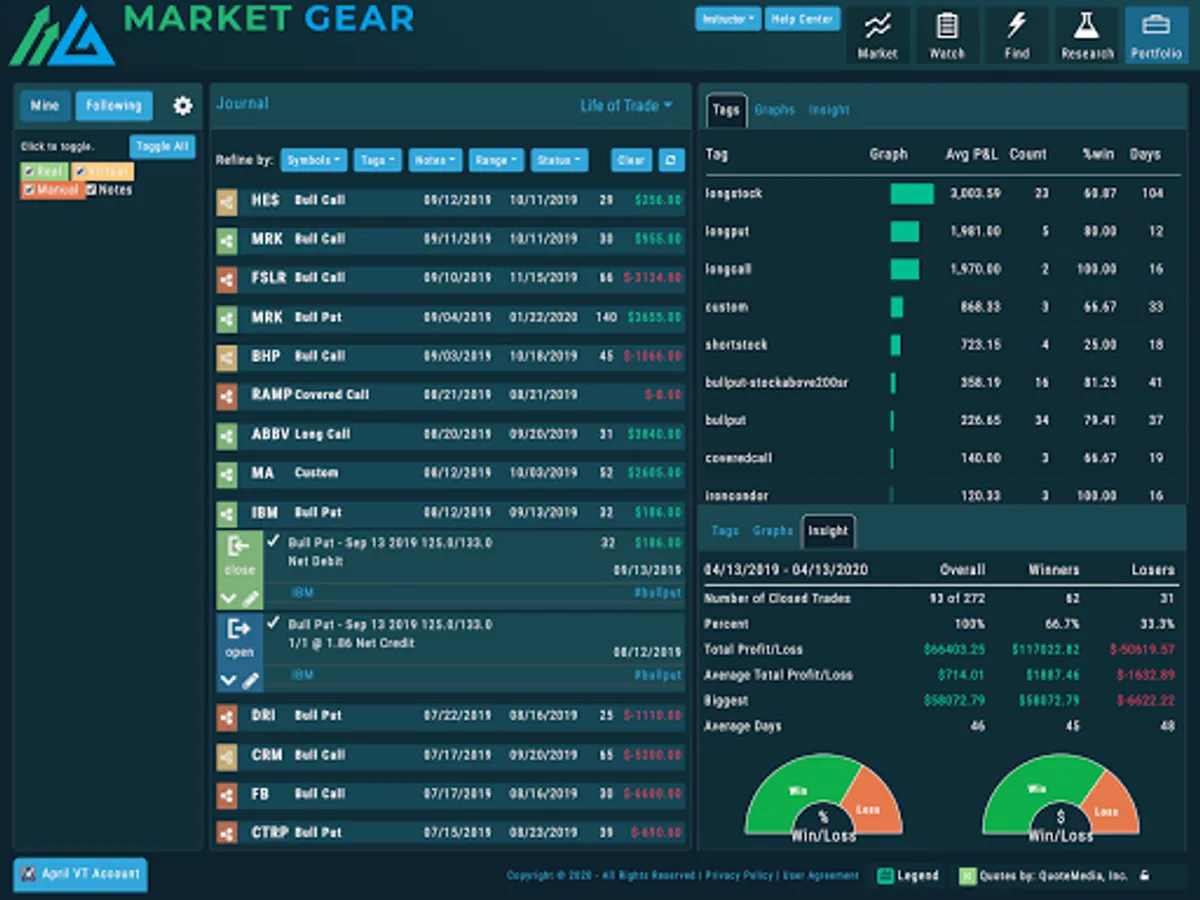The width and height of the screenshot is (1200, 900).
Task: Open the Notes filter dropdown
Action: [x=435, y=160]
